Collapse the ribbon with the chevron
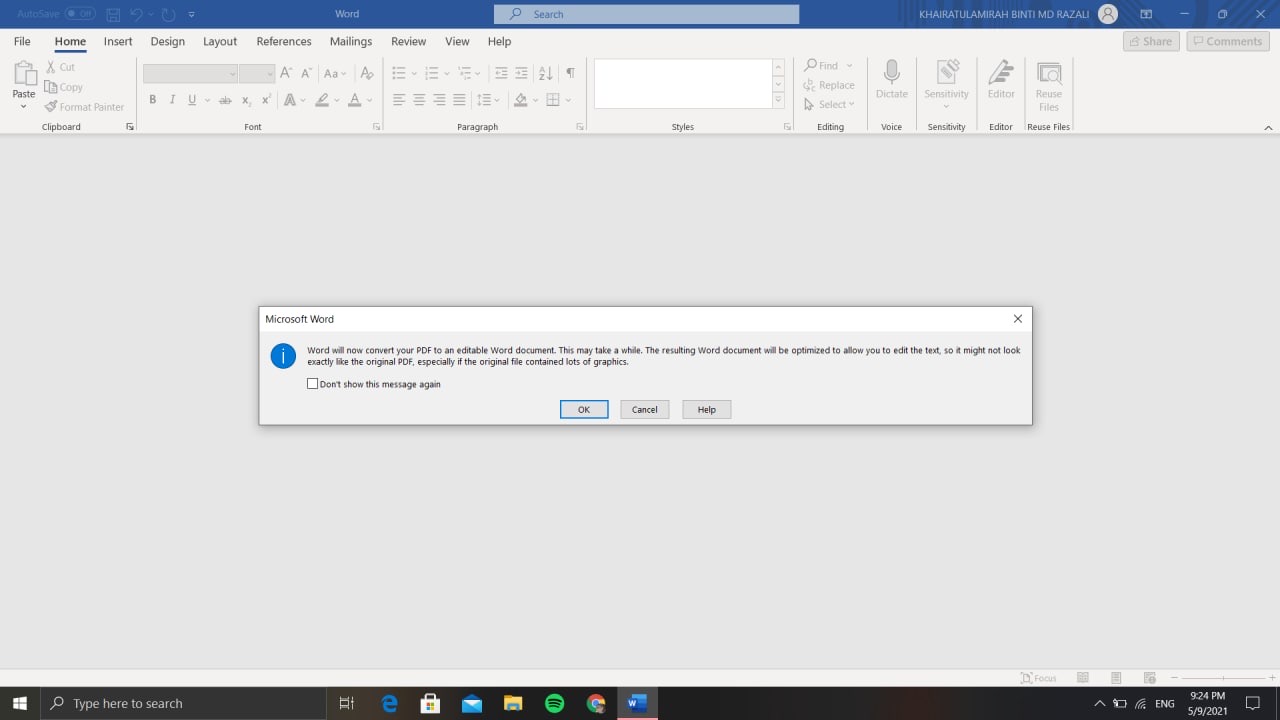Image resolution: width=1280 pixels, height=720 pixels. coord(1268,128)
